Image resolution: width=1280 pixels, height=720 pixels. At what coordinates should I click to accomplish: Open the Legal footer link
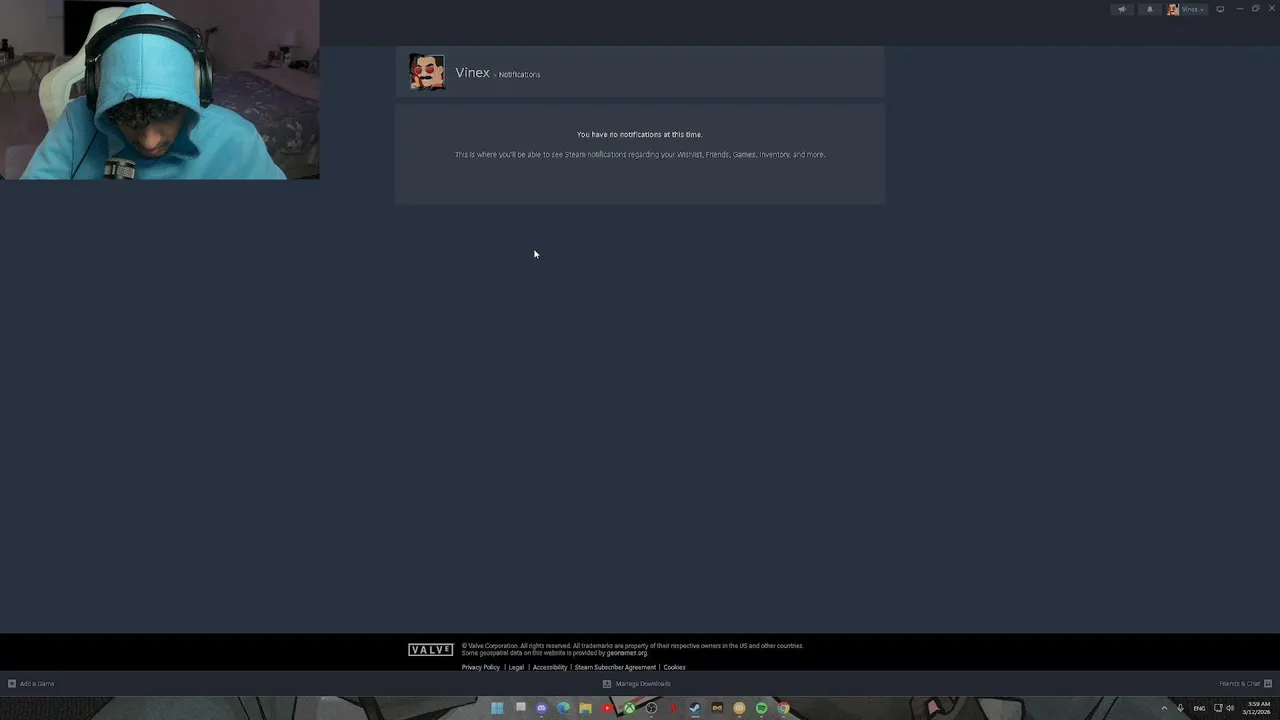516,667
